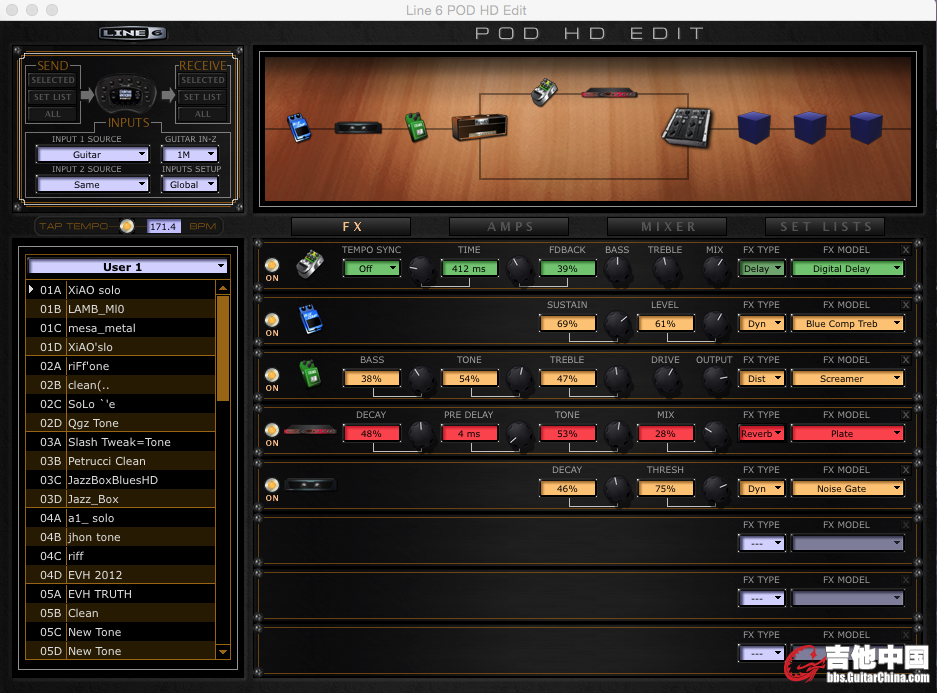Click the Receive SET LIST button

click(203, 97)
